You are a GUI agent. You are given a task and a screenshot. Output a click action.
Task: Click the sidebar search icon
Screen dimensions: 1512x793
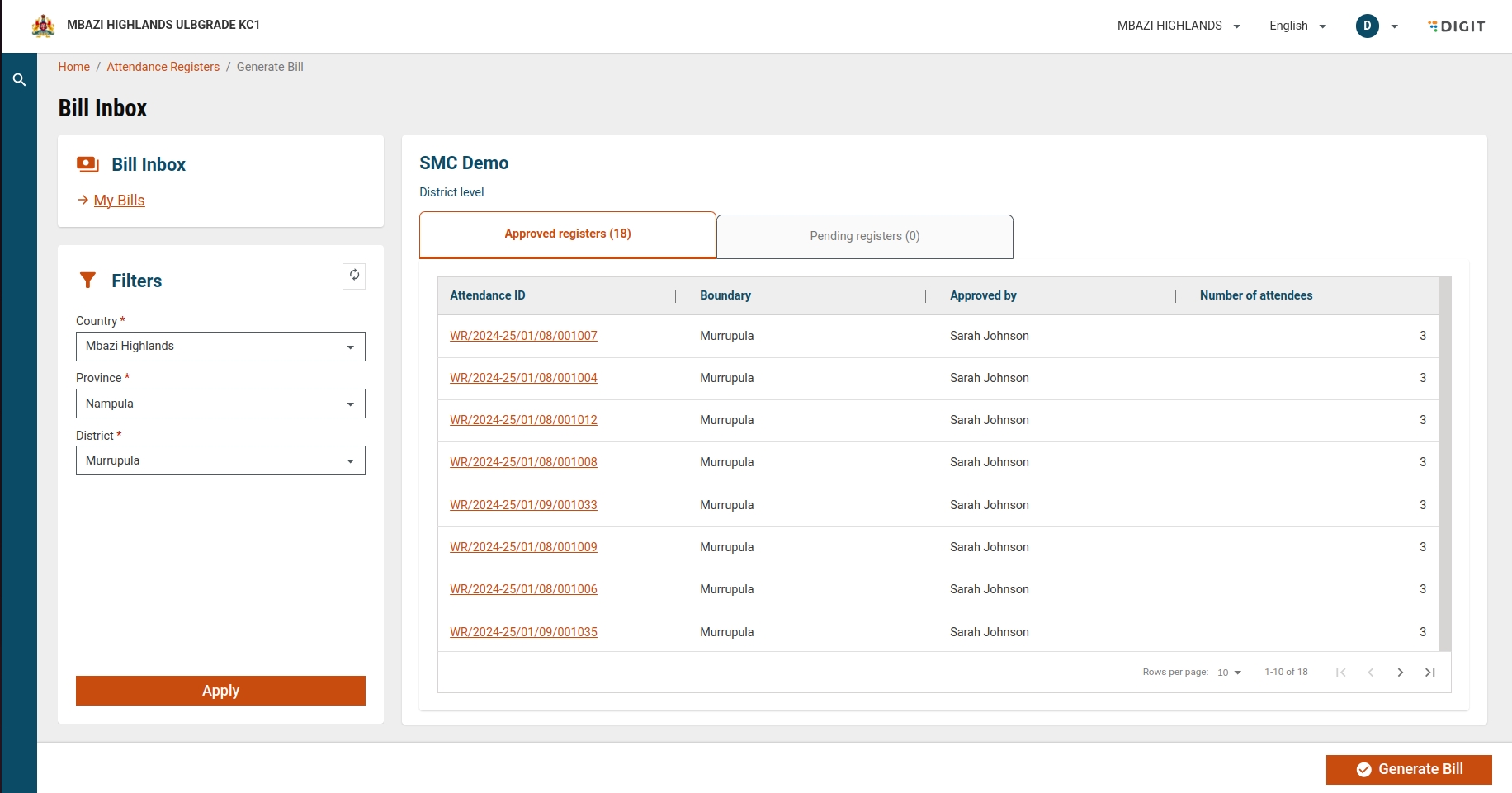pyautogui.click(x=19, y=80)
